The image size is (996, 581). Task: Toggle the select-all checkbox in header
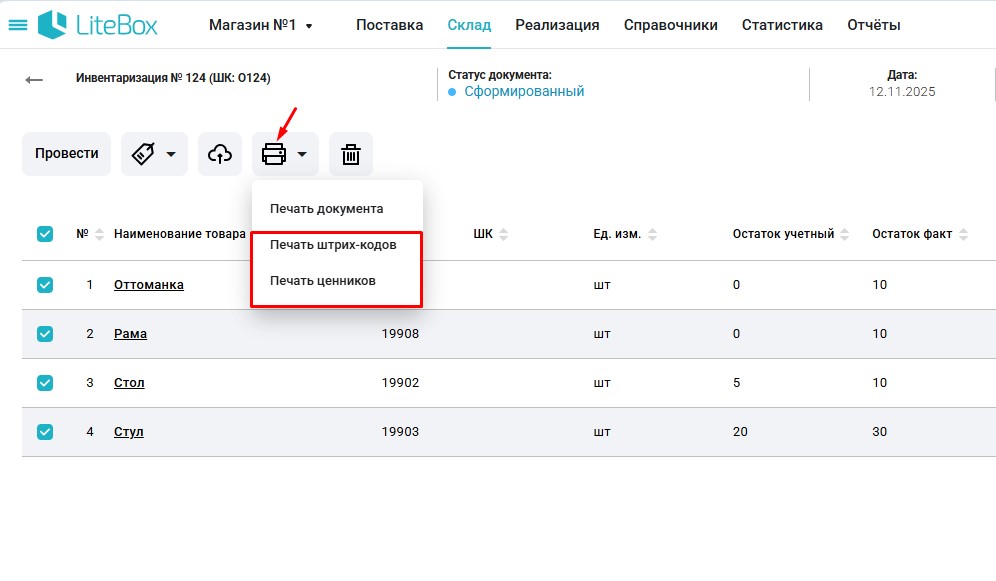coord(45,234)
